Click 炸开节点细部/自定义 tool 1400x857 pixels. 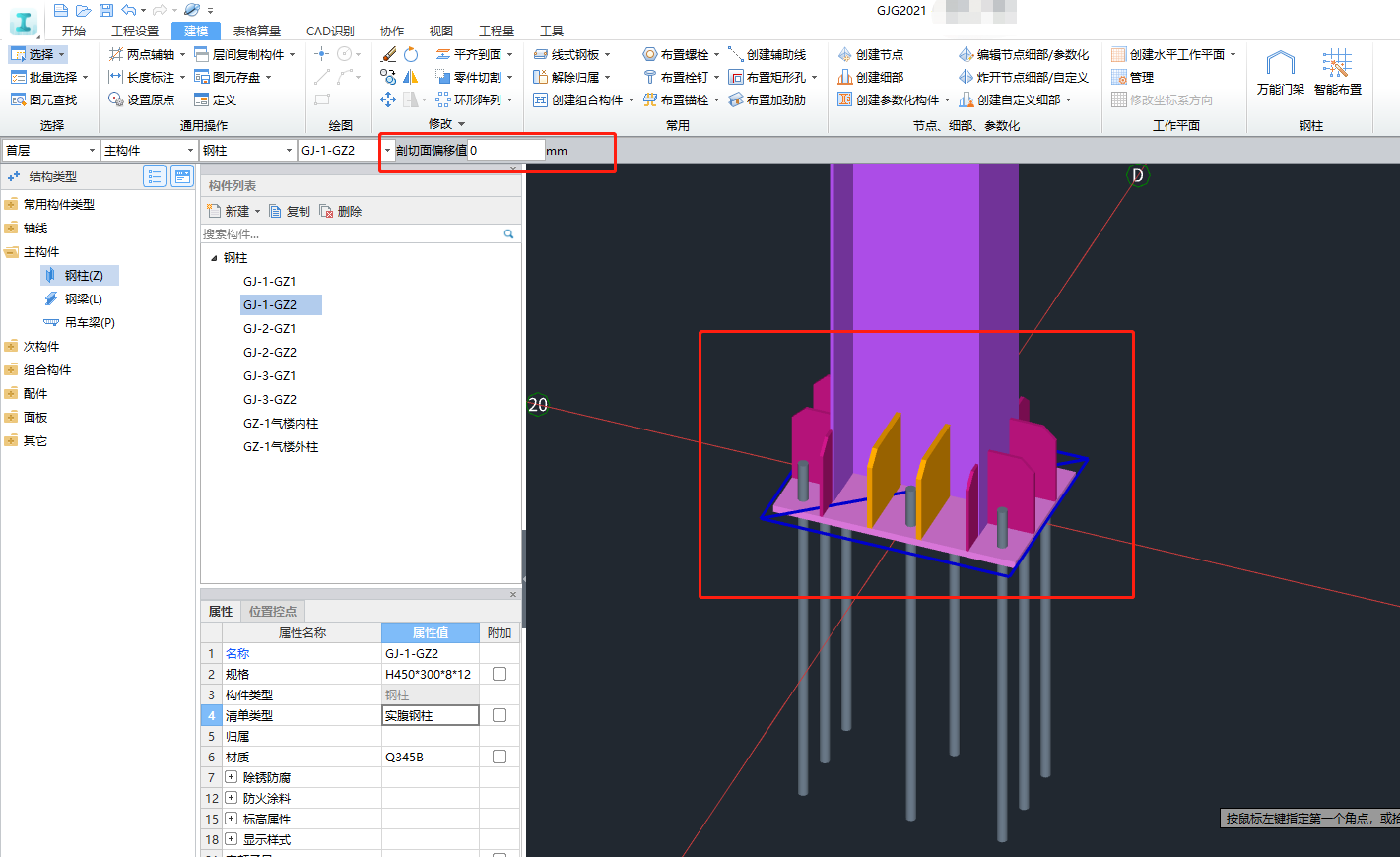pyautogui.click(x=1025, y=77)
